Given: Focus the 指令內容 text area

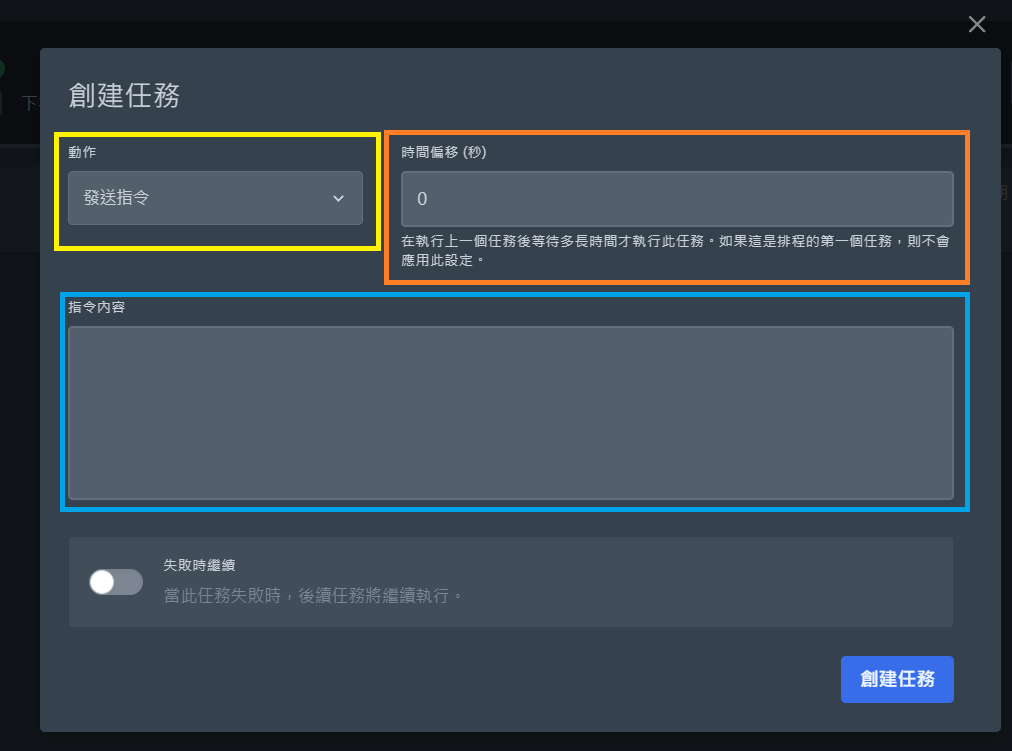Looking at the screenshot, I should pyautogui.click(x=510, y=412).
